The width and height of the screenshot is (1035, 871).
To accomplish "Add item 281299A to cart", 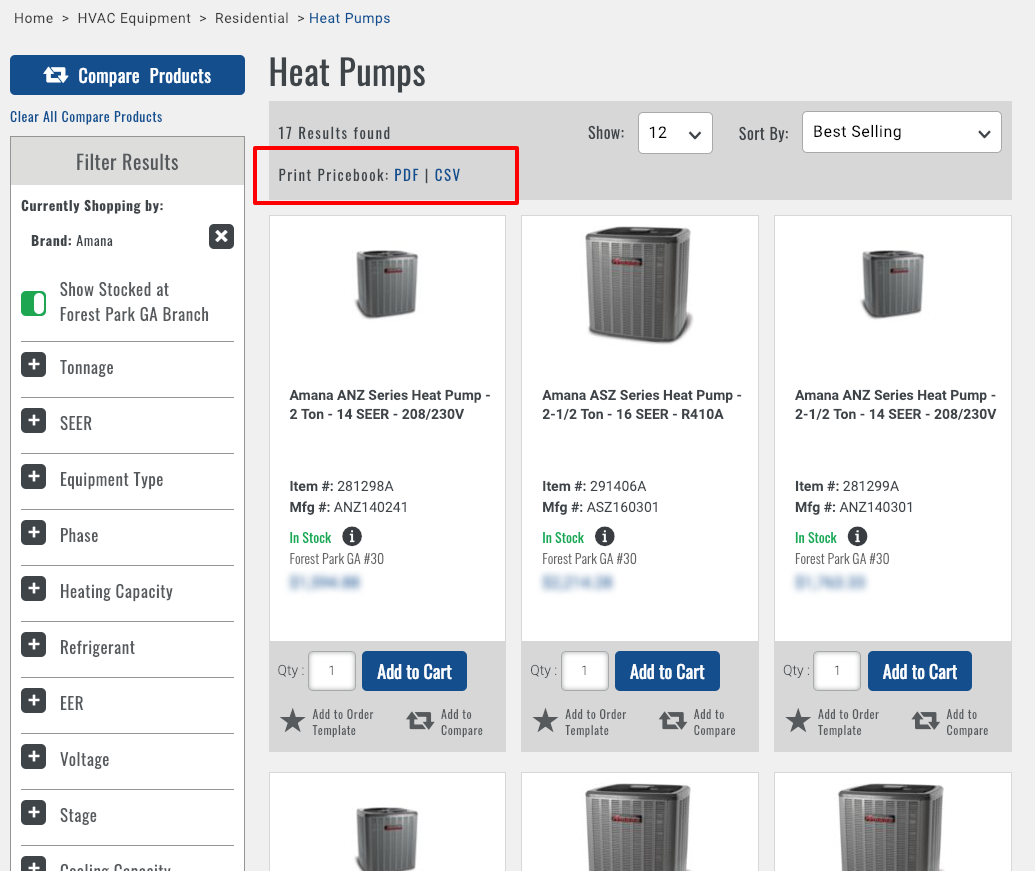I will [919, 671].
